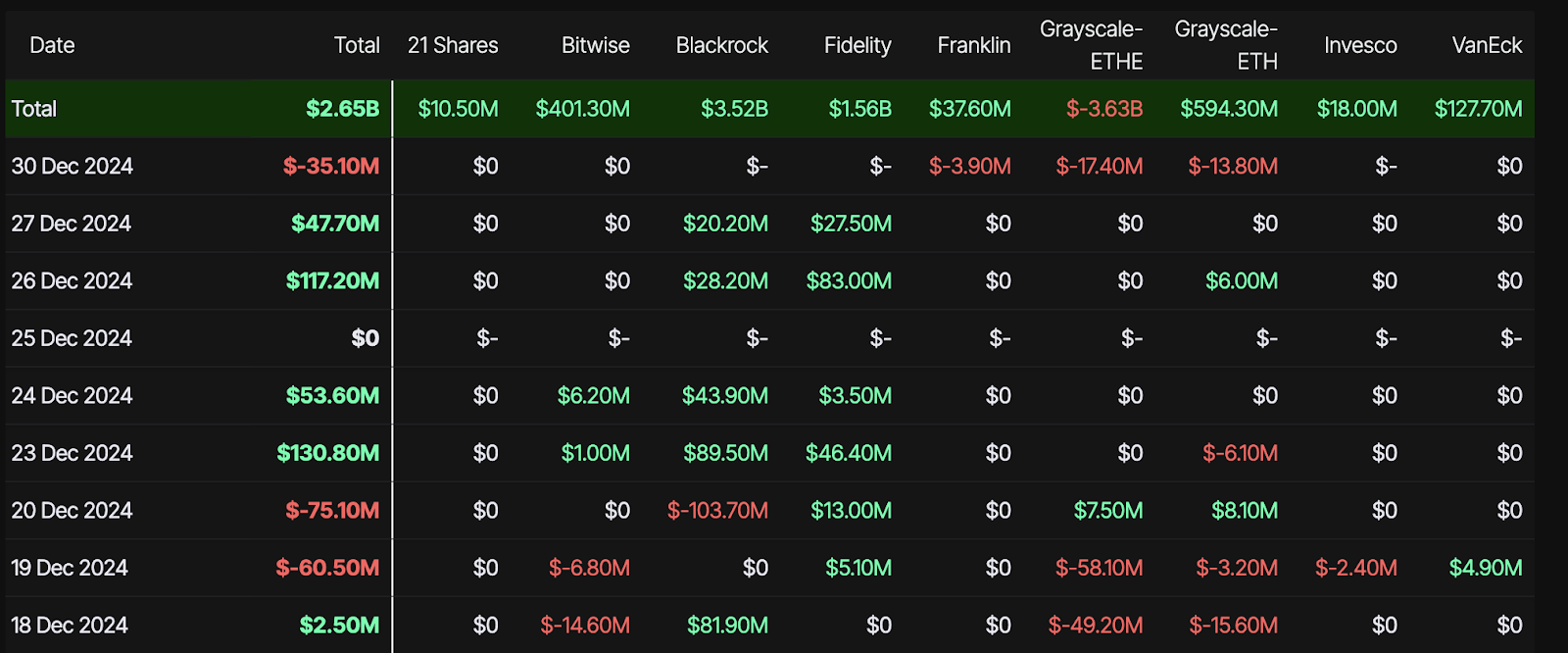Select the $130.80M total value
1568x653 pixels.
[x=328, y=453]
